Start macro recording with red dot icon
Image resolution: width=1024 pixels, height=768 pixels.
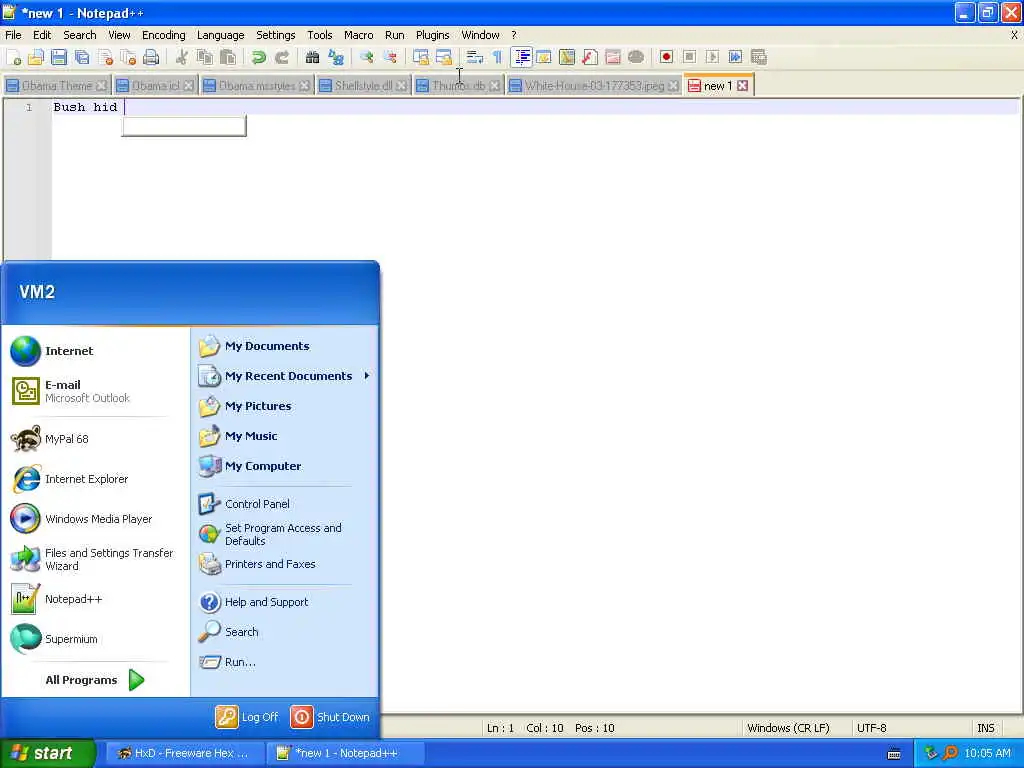click(666, 57)
